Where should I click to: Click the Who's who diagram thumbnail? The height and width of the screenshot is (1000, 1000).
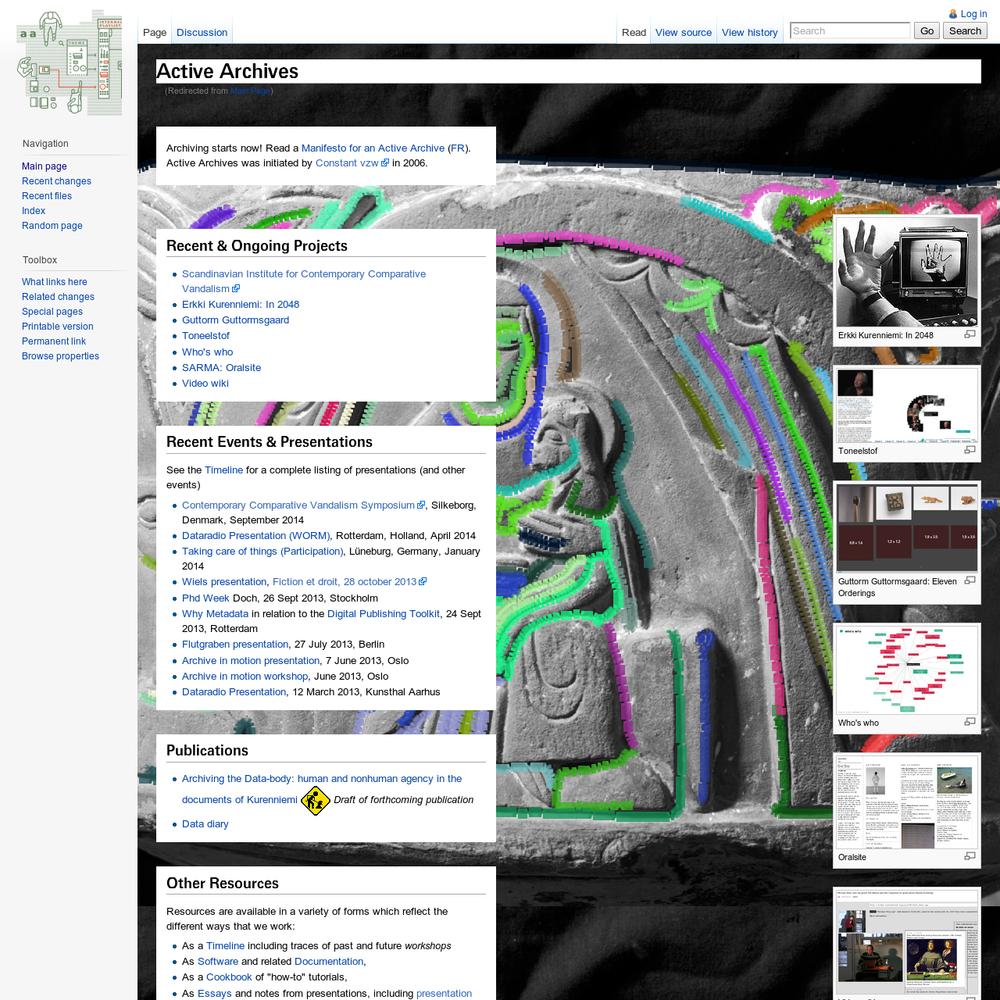pos(906,670)
